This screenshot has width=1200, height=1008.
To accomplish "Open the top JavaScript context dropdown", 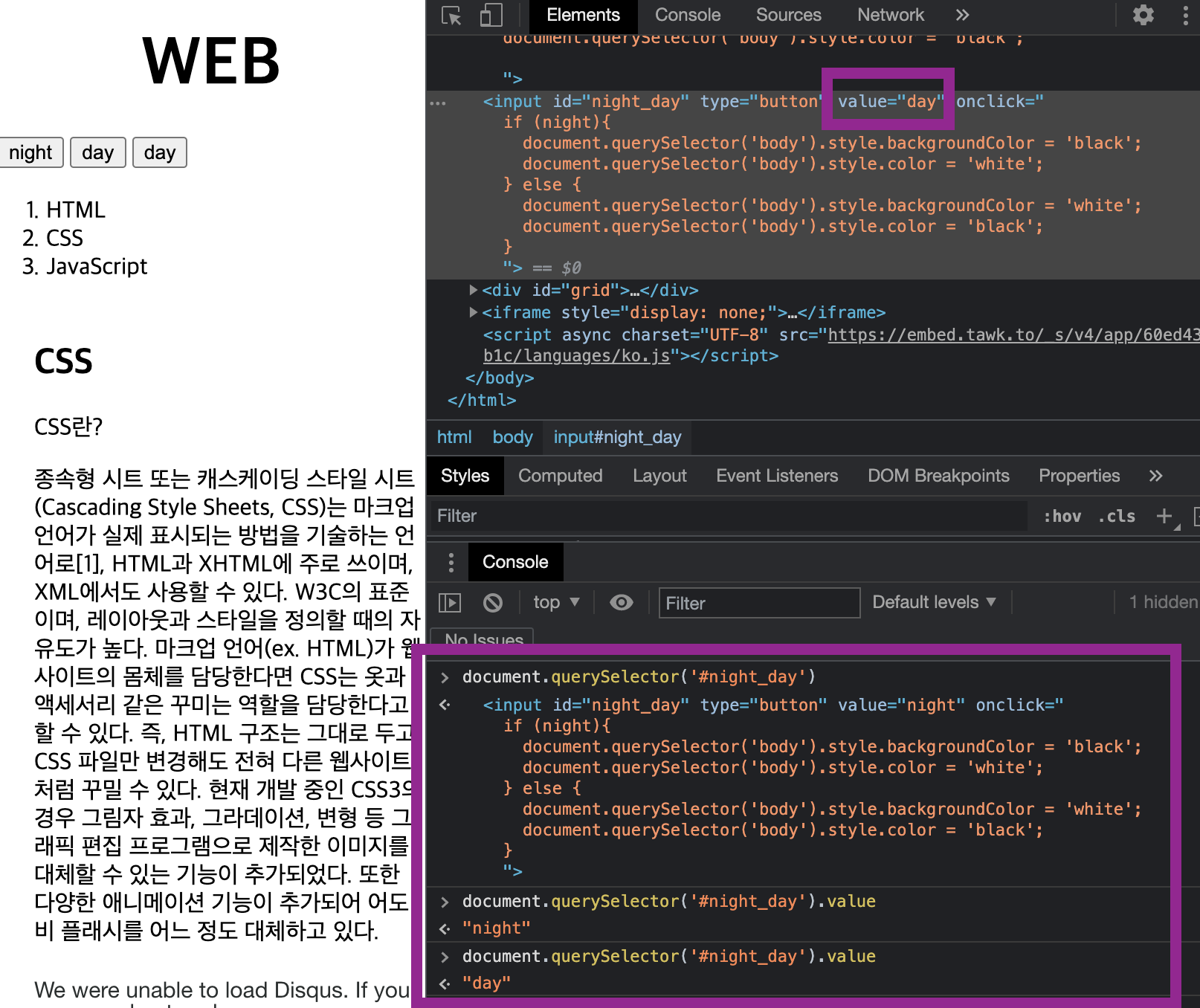I will coord(556,602).
